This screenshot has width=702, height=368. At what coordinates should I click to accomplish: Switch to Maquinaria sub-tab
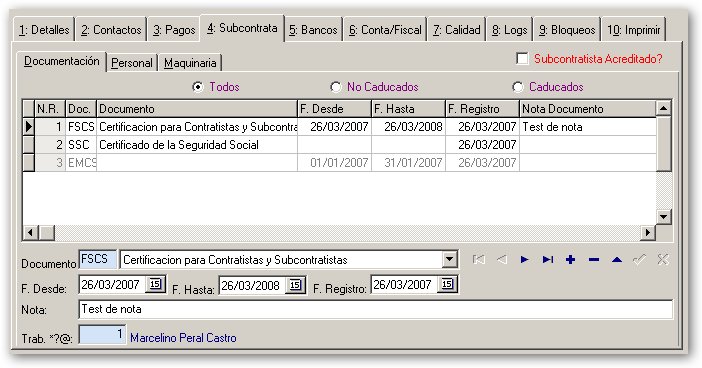190,63
